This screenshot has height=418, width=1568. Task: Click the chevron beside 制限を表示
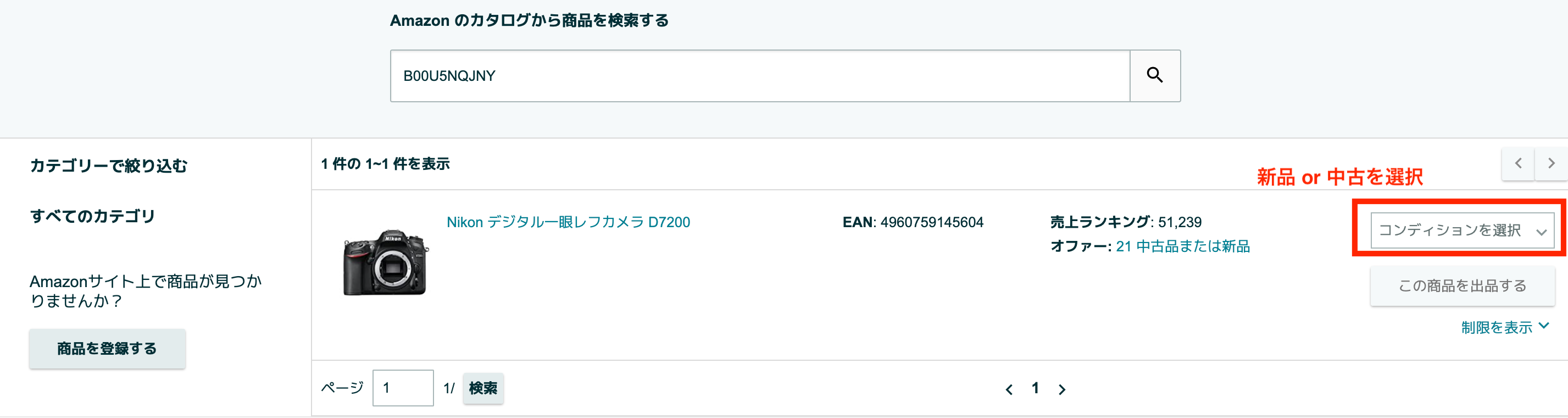coord(1544,326)
